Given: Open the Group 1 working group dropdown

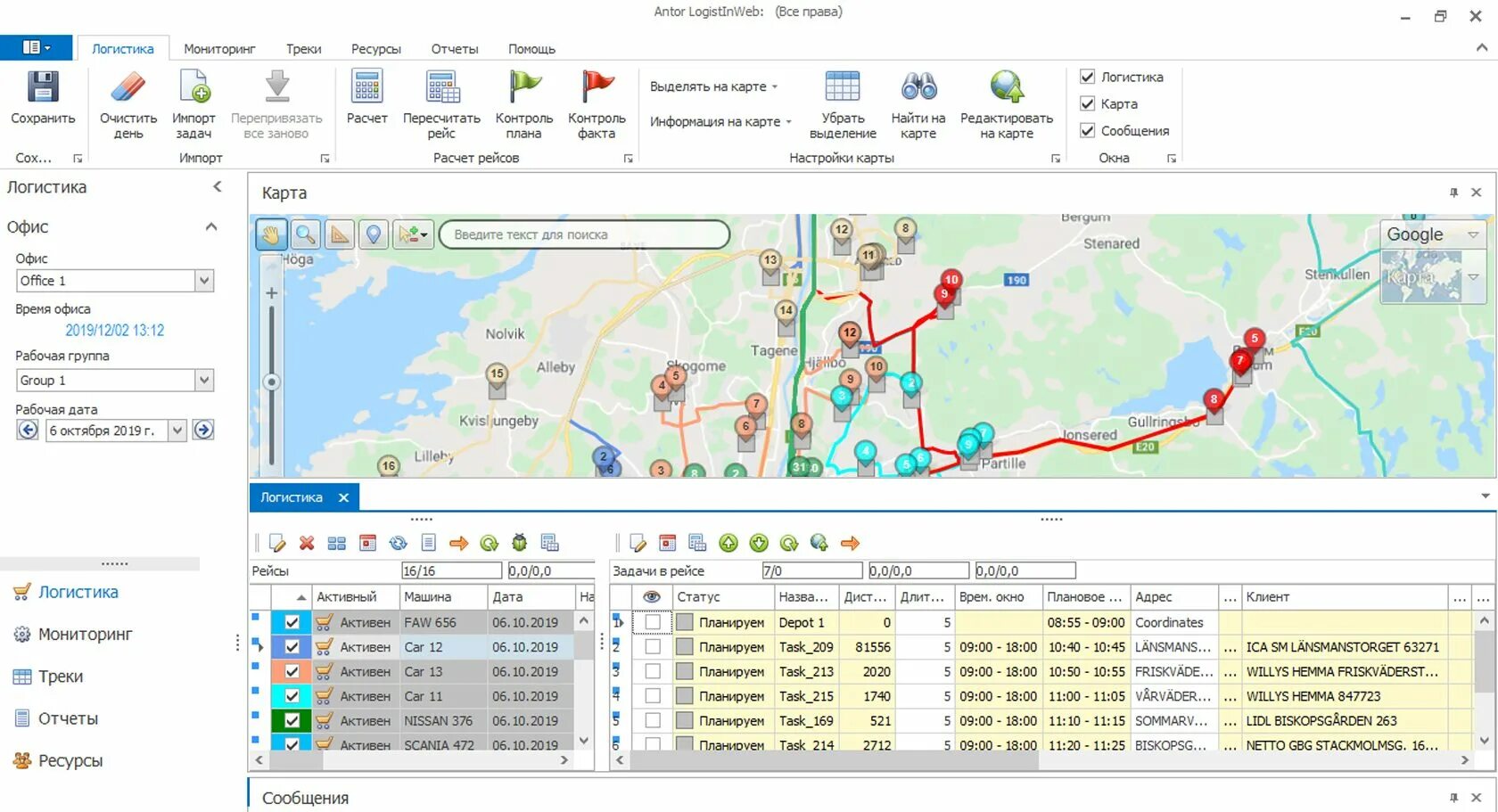Looking at the screenshot, I should click(204, 380).
